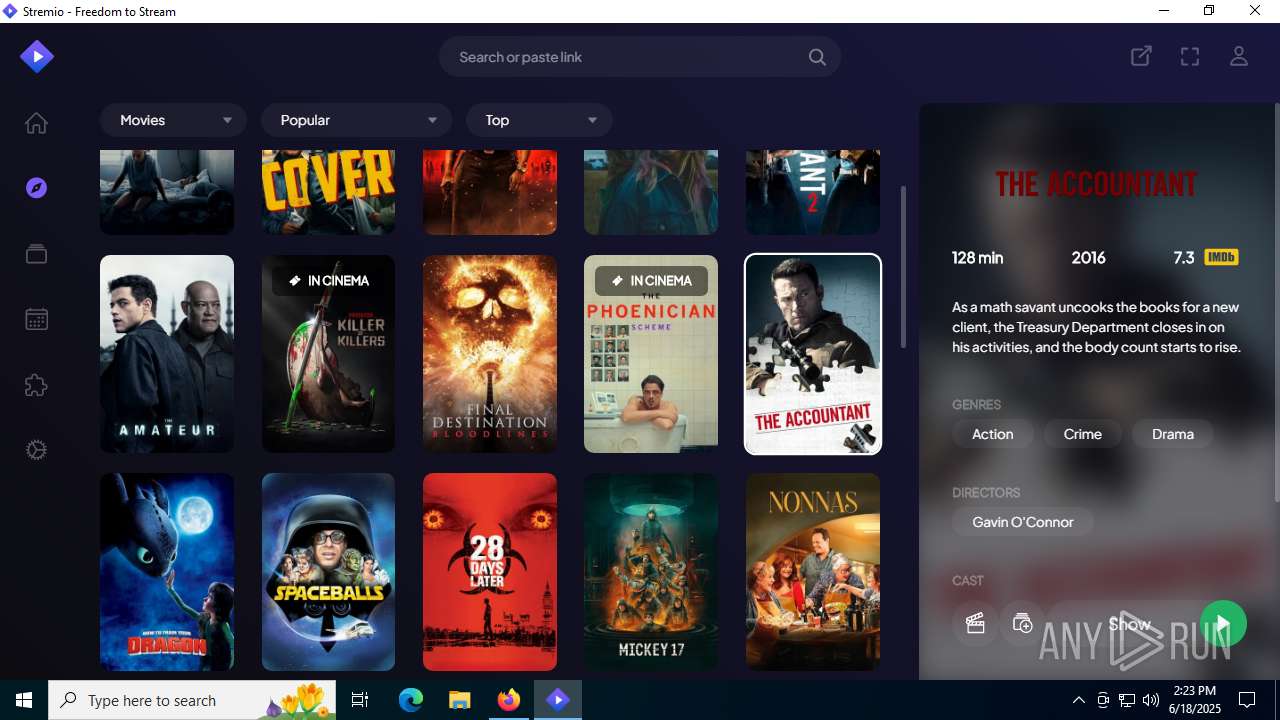Open the Settings gear icon
This screenshot has width=1280, height=720.
tap(36, 450)
